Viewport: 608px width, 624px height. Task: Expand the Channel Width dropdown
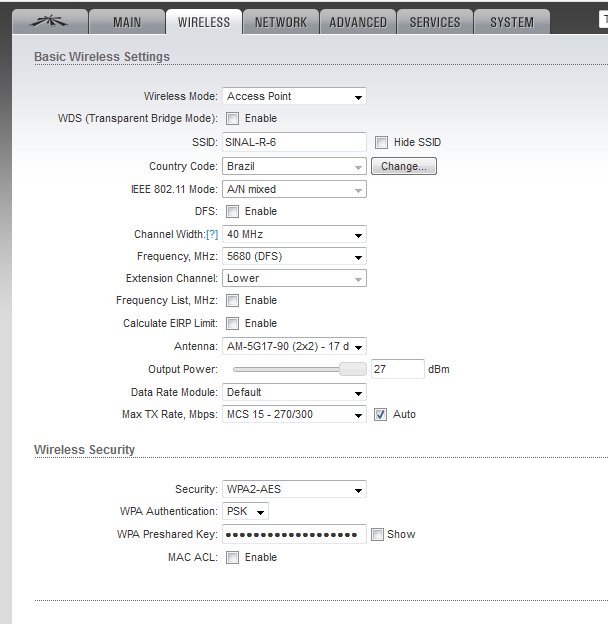pyautogui.click(x=294, y=234)
